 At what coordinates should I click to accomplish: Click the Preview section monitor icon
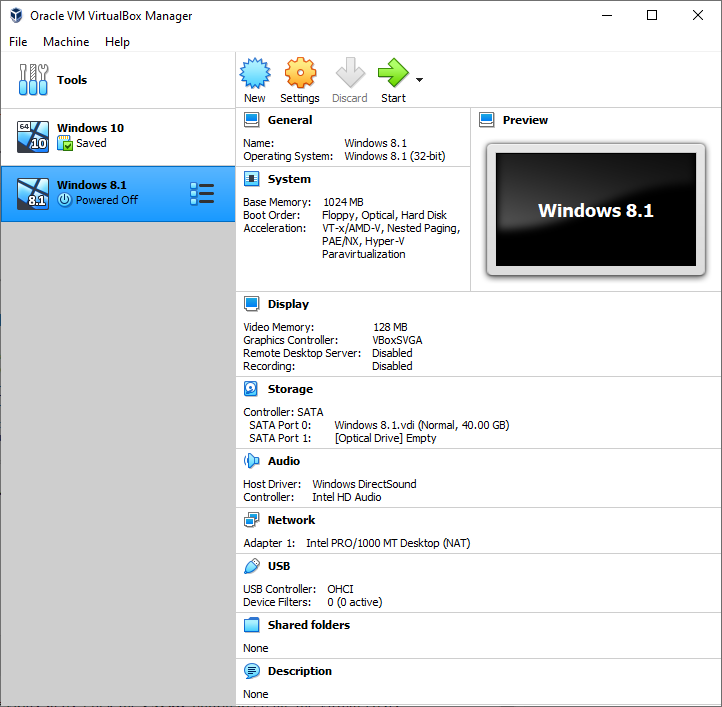coord(486,120)
